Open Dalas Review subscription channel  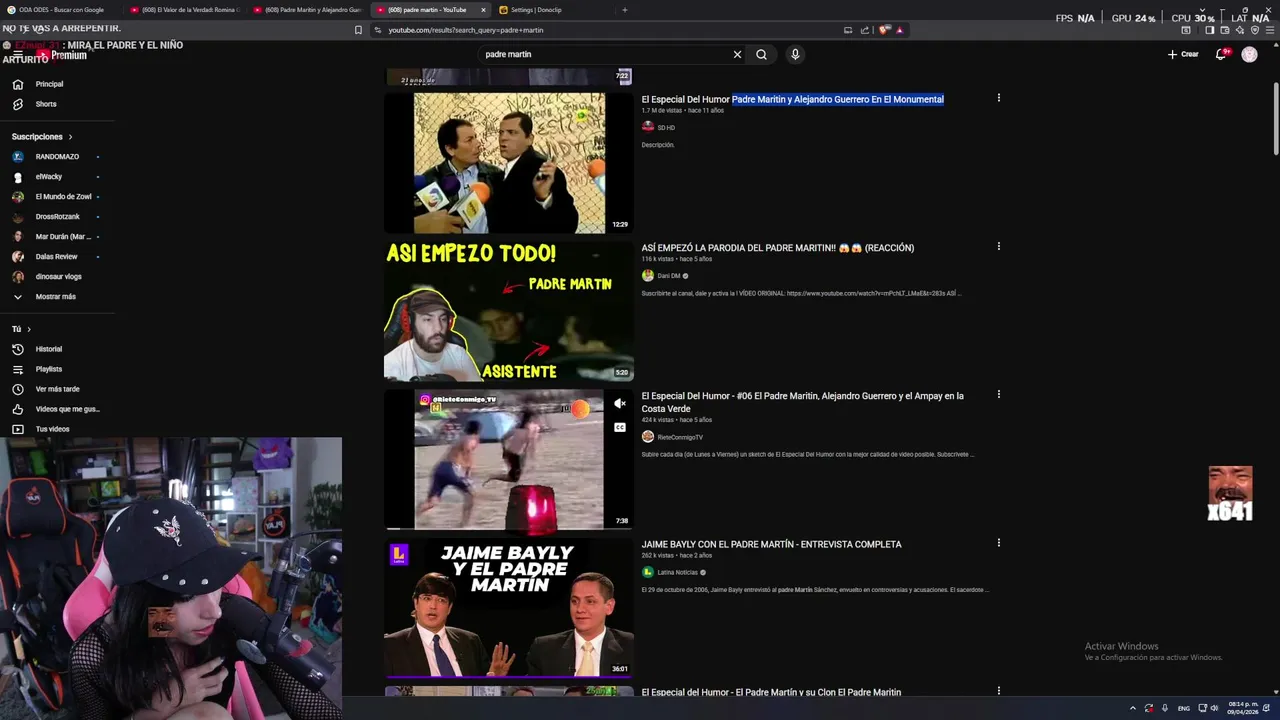[56, 256]
